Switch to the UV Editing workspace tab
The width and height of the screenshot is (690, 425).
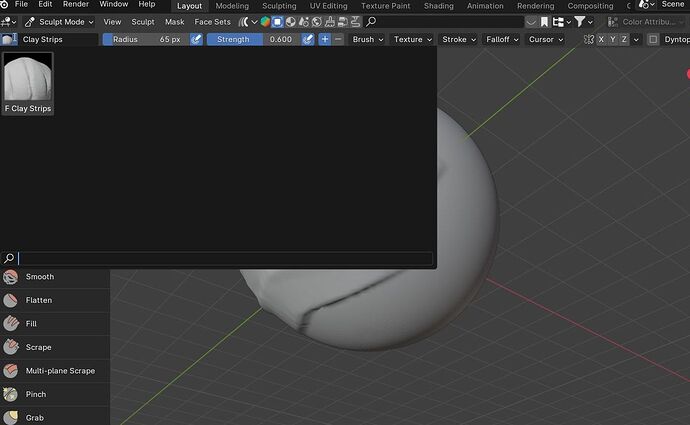click(x=328, y=6)
